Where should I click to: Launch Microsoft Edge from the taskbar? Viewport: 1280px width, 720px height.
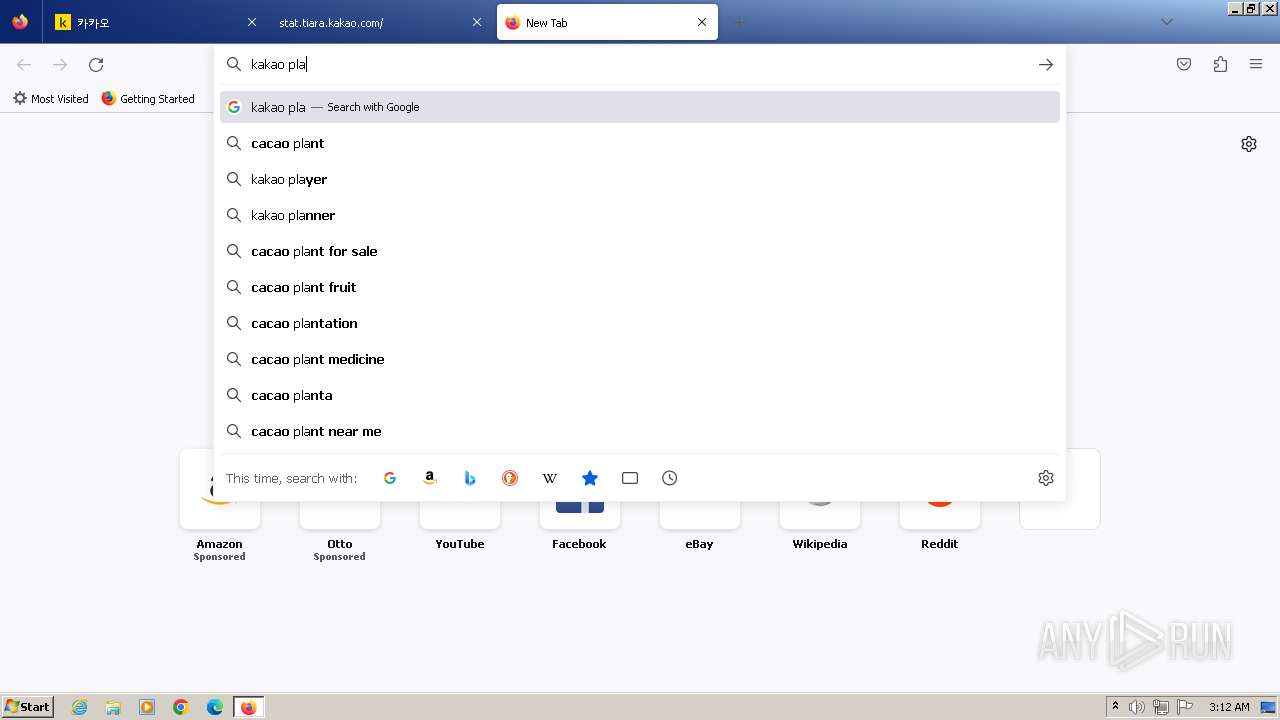[215, 707]
